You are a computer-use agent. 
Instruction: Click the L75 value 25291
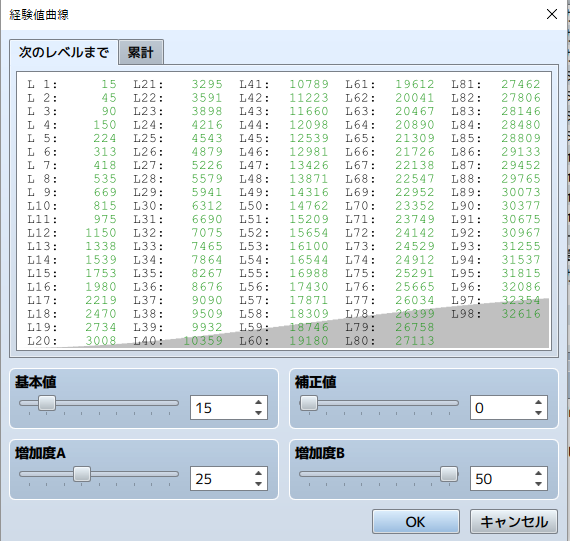coord(415,273)
